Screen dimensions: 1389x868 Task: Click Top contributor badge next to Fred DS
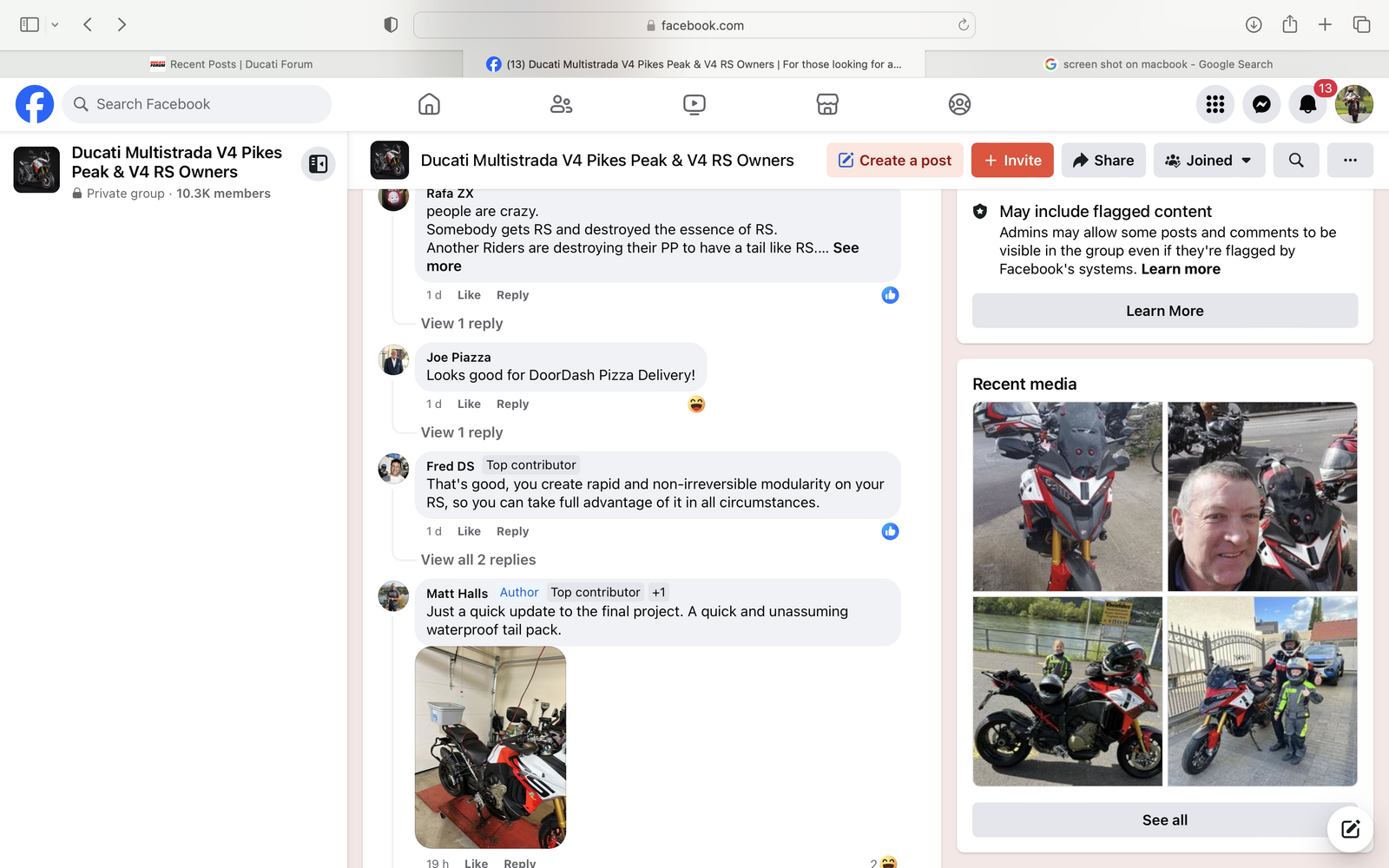point(531,465)
